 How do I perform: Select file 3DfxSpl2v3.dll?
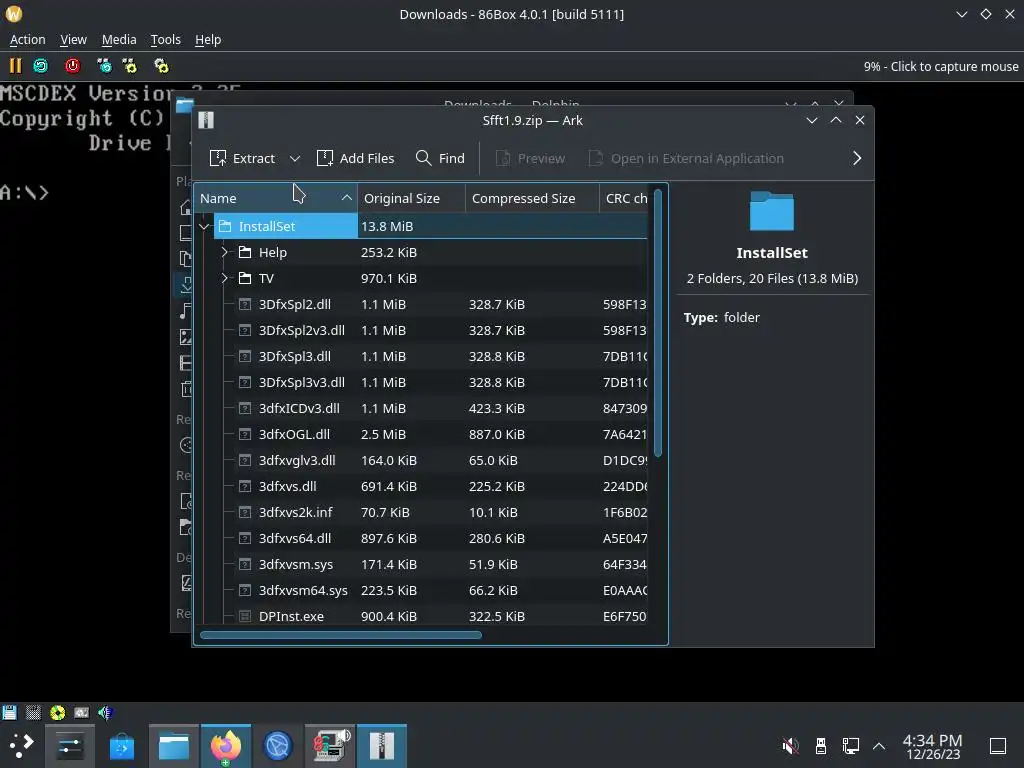[421, 330]
